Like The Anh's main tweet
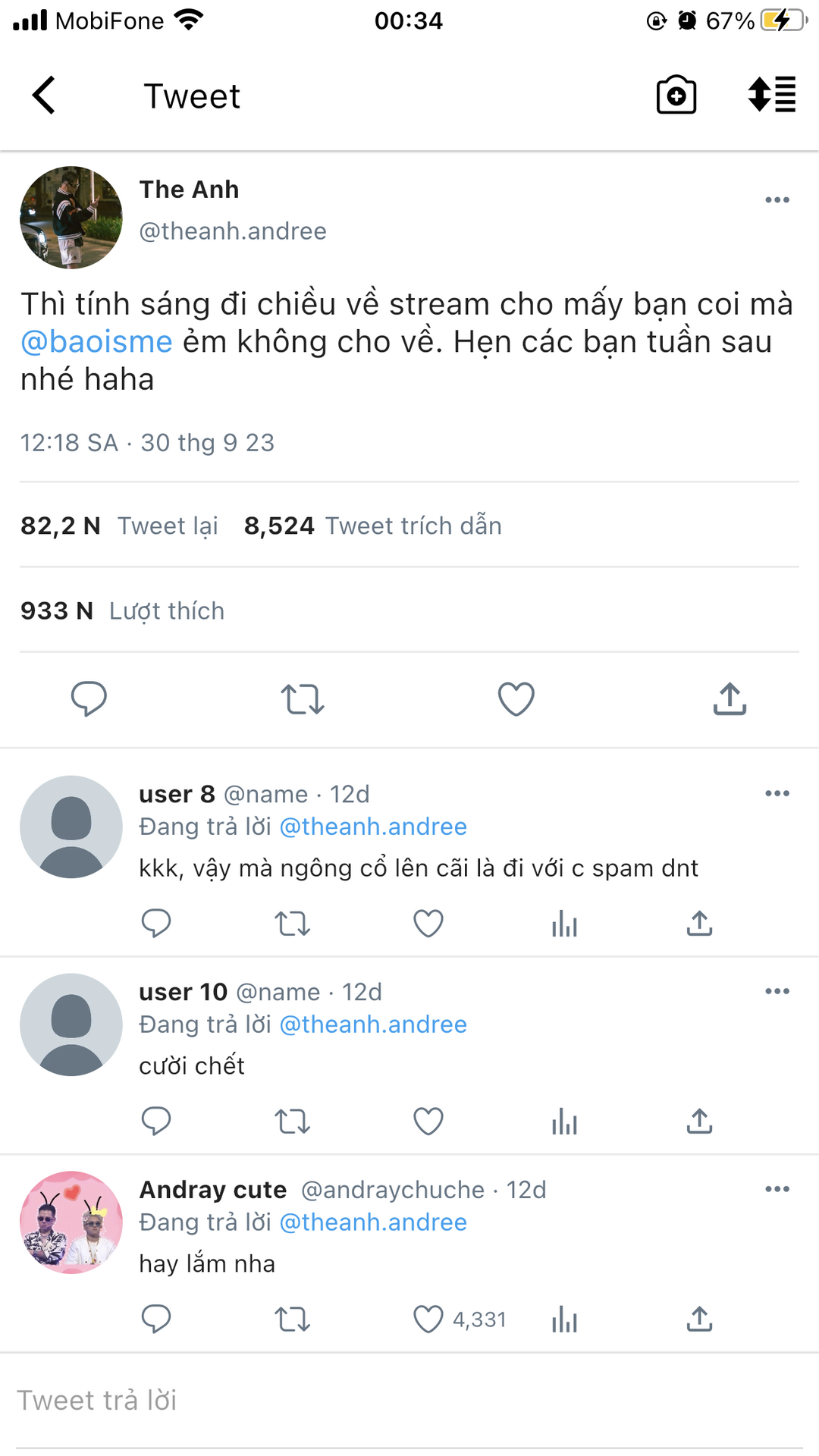Screen dimensions: 819x1456 click(x=516, y=698)
